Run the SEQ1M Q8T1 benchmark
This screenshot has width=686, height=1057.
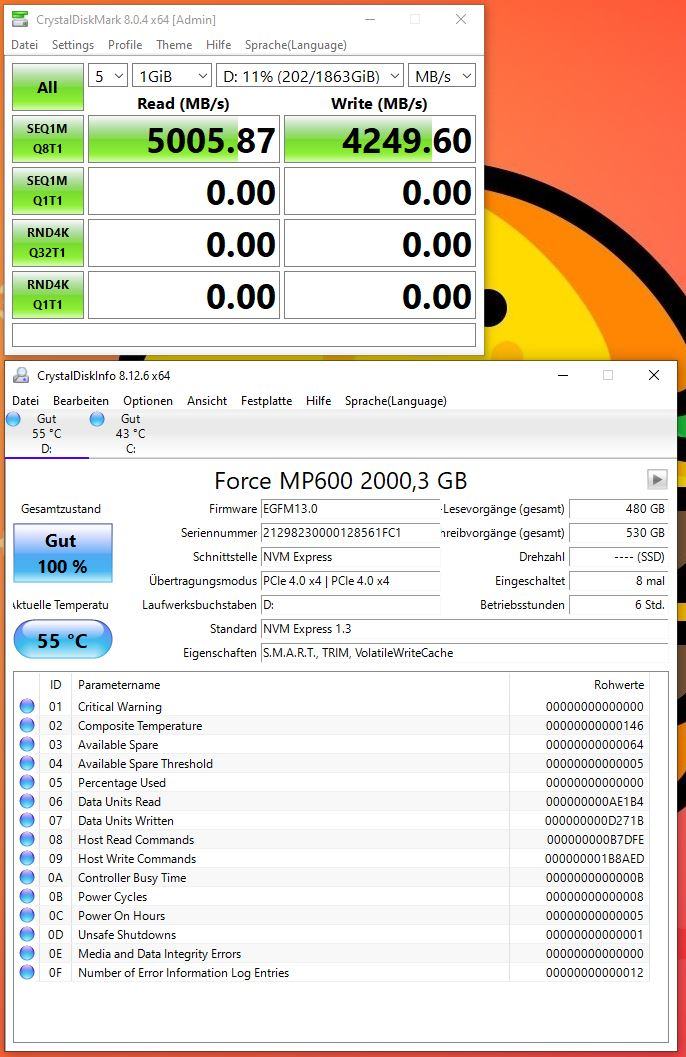click(48, 139)
